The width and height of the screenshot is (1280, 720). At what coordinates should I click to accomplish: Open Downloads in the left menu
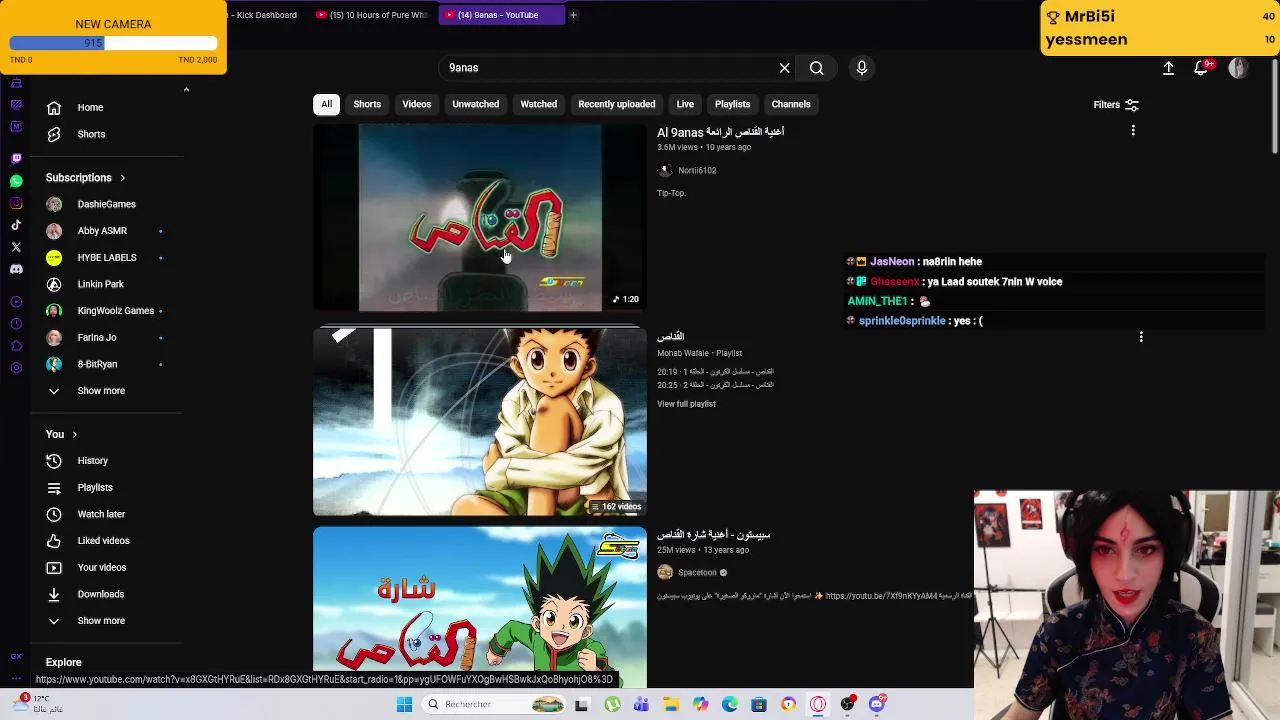100,594
